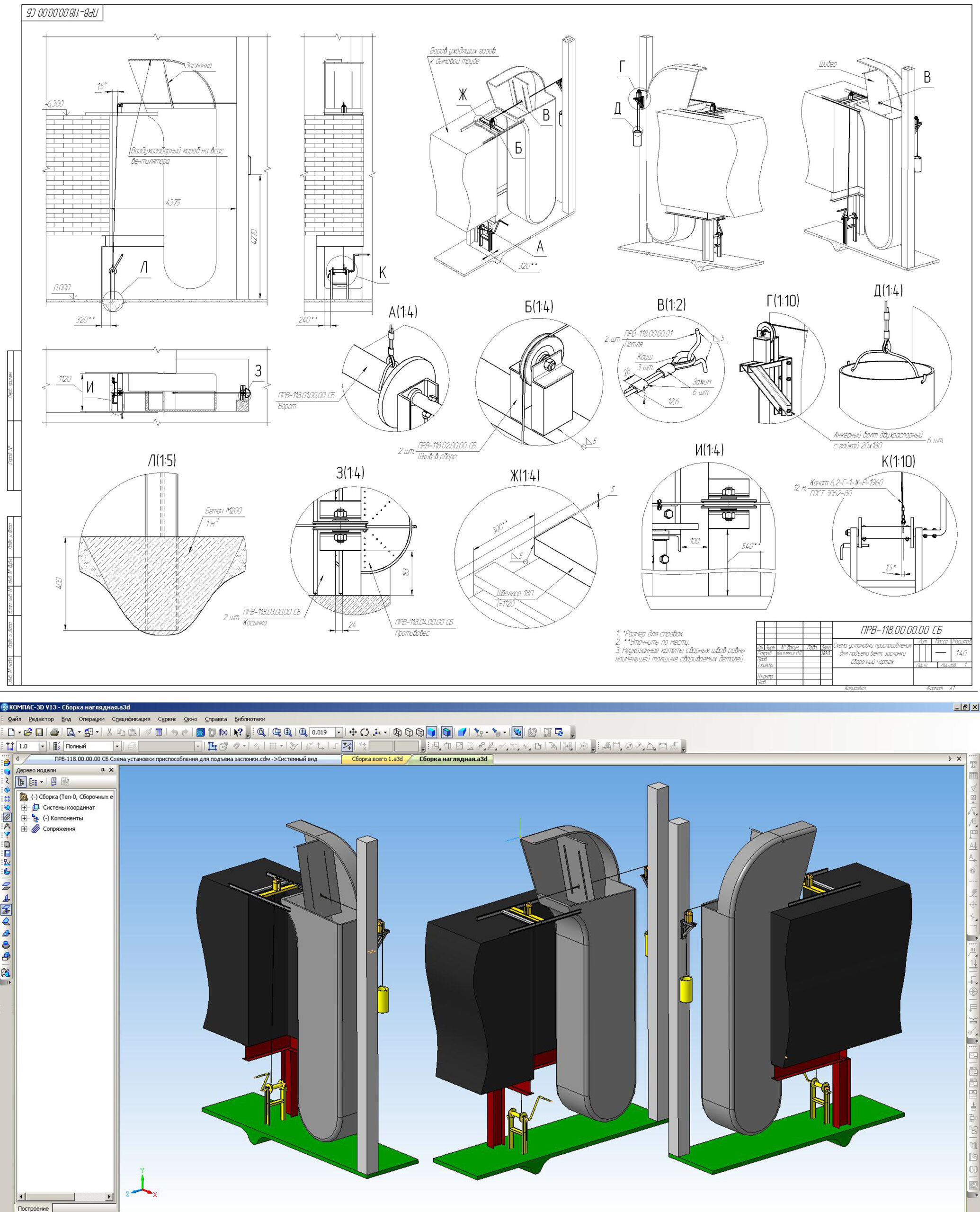
Task: Open a file with the folder icon
Action: tap(27, 732)
